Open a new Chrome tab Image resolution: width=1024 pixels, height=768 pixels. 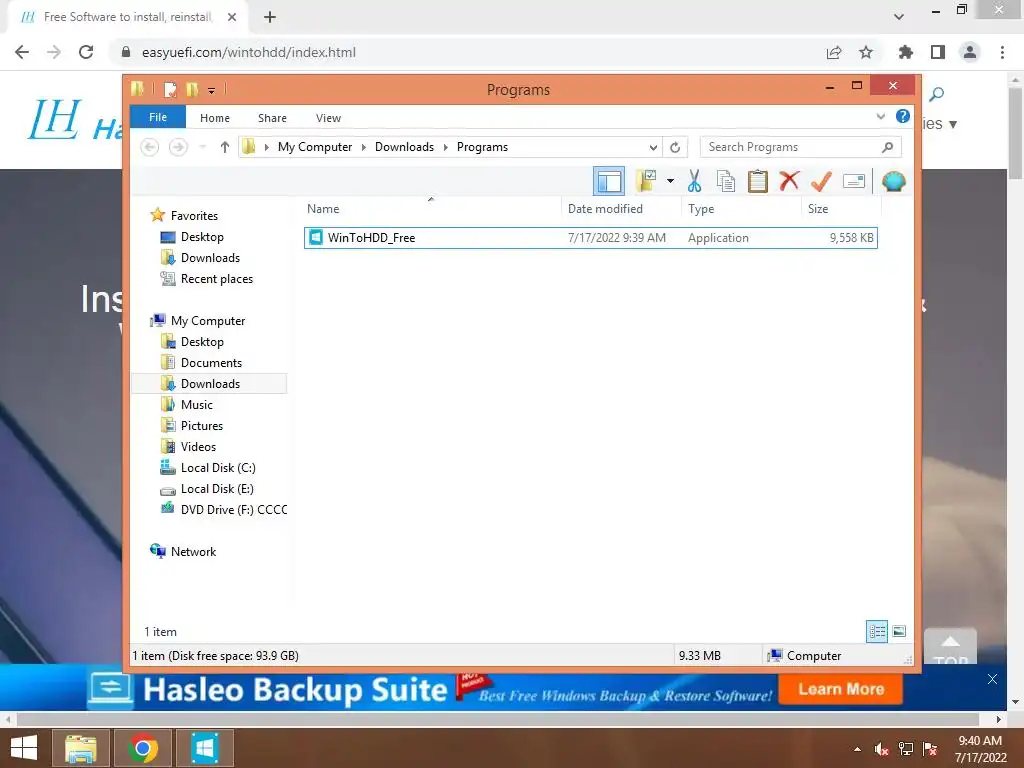pos(270,17)
